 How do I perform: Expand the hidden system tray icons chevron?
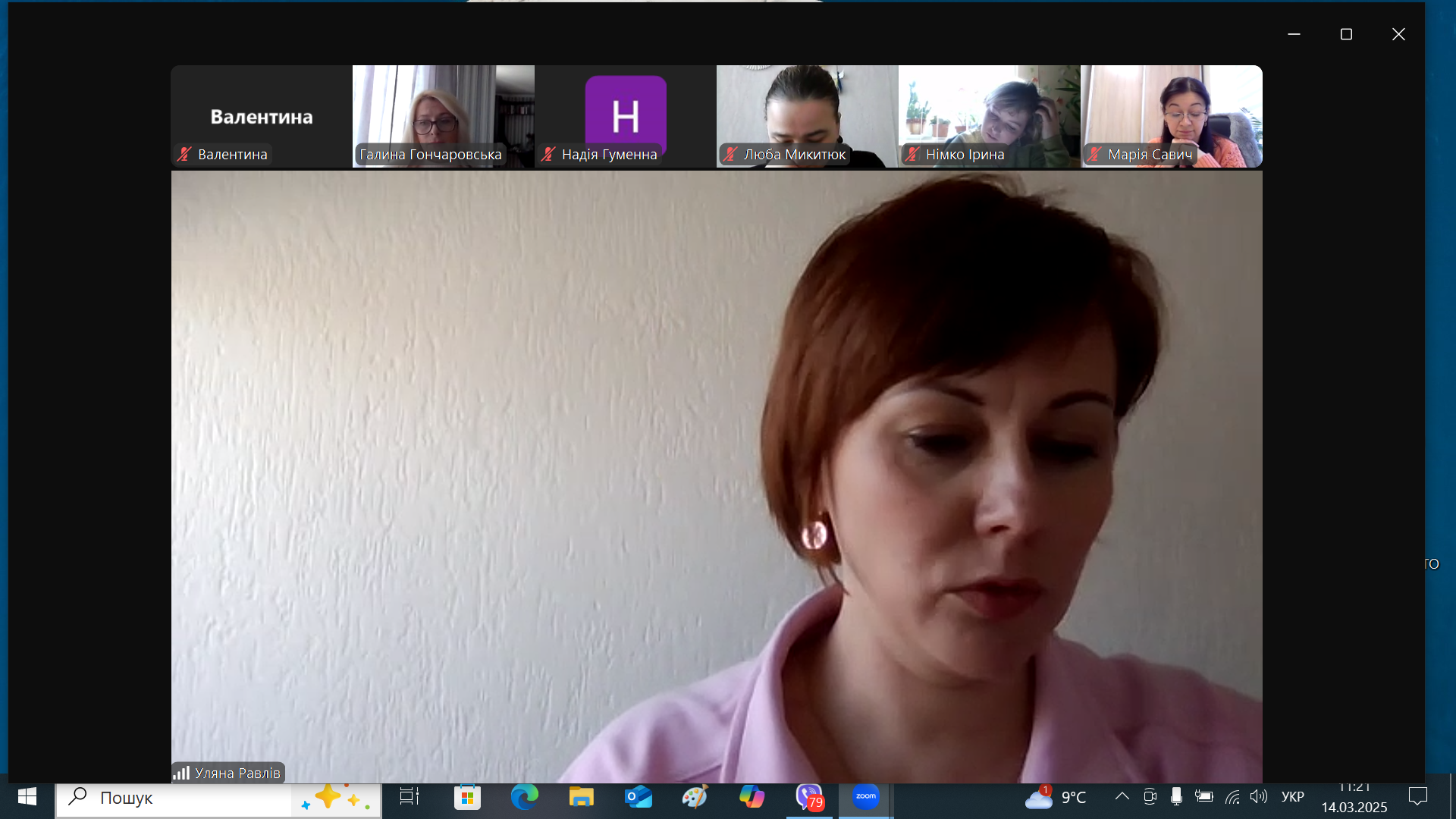1122,796
